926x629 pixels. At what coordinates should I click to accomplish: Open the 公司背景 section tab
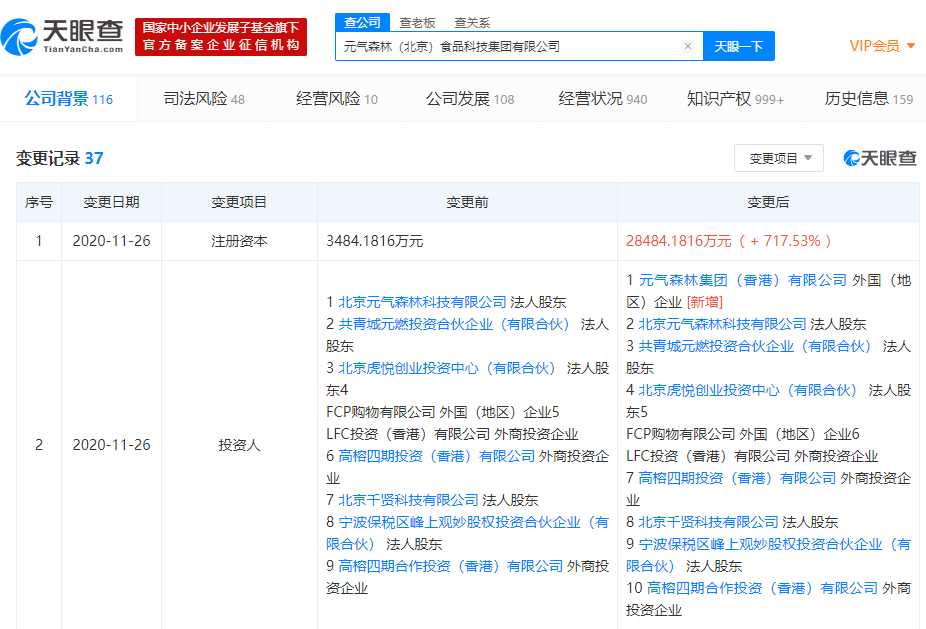(x=68, y=99)
